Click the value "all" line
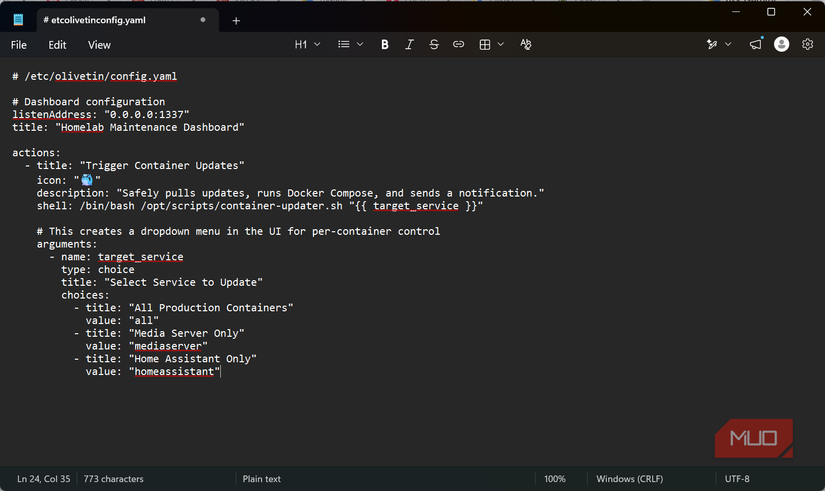Screen dimensions: 825x491 point(122,320)
